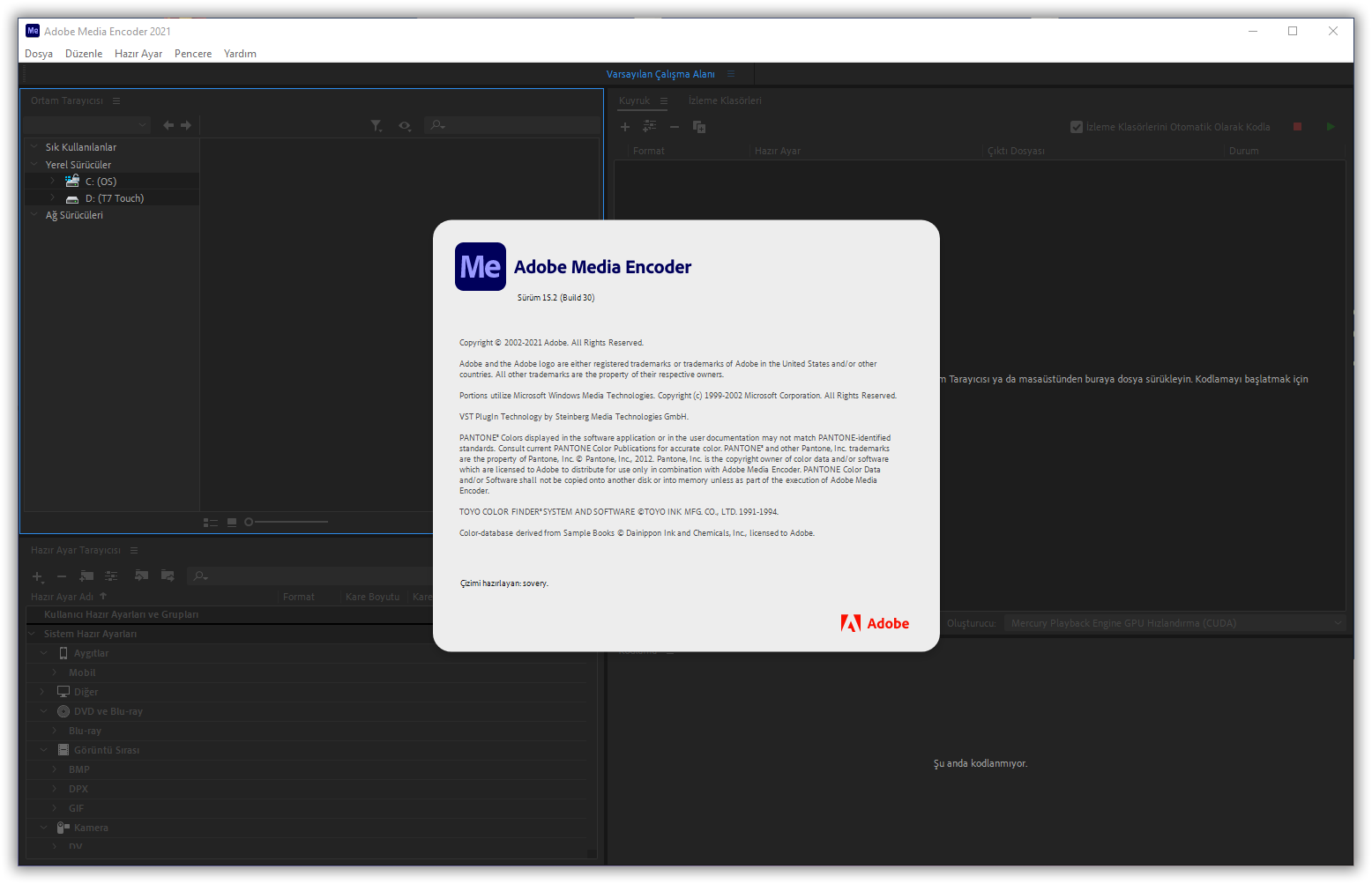The height and width of the screenshot is (884, 1372).
Task: Click the Media Encoder Me logo in dialog
Action: click(481, 266)
